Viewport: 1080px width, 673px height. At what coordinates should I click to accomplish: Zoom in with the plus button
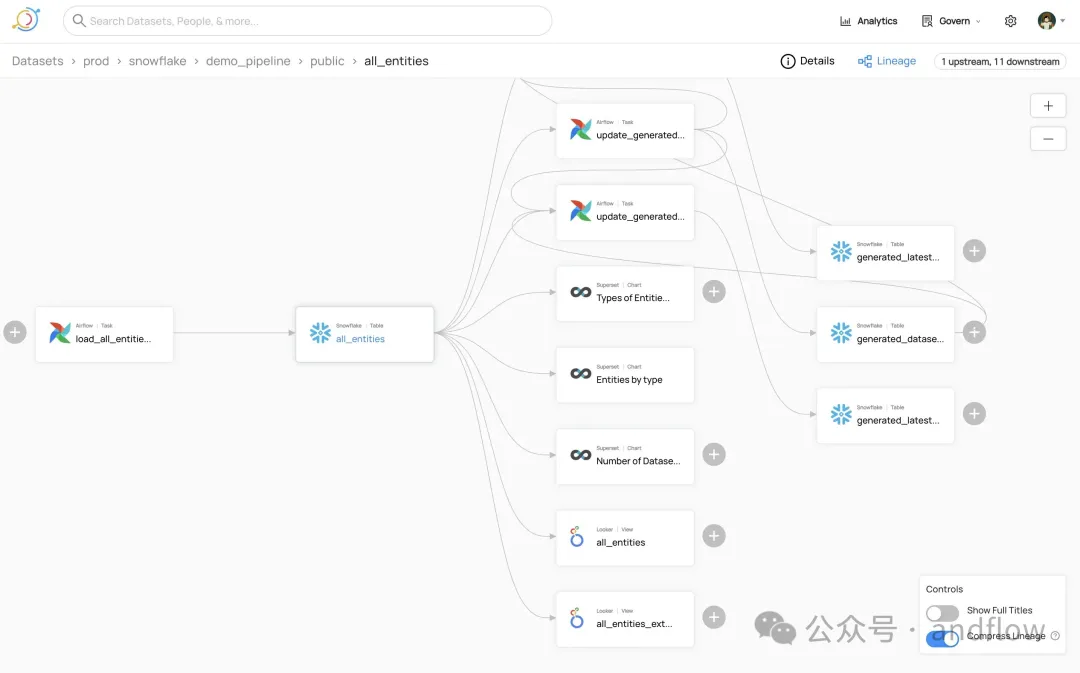click(x=1047, y=106)
